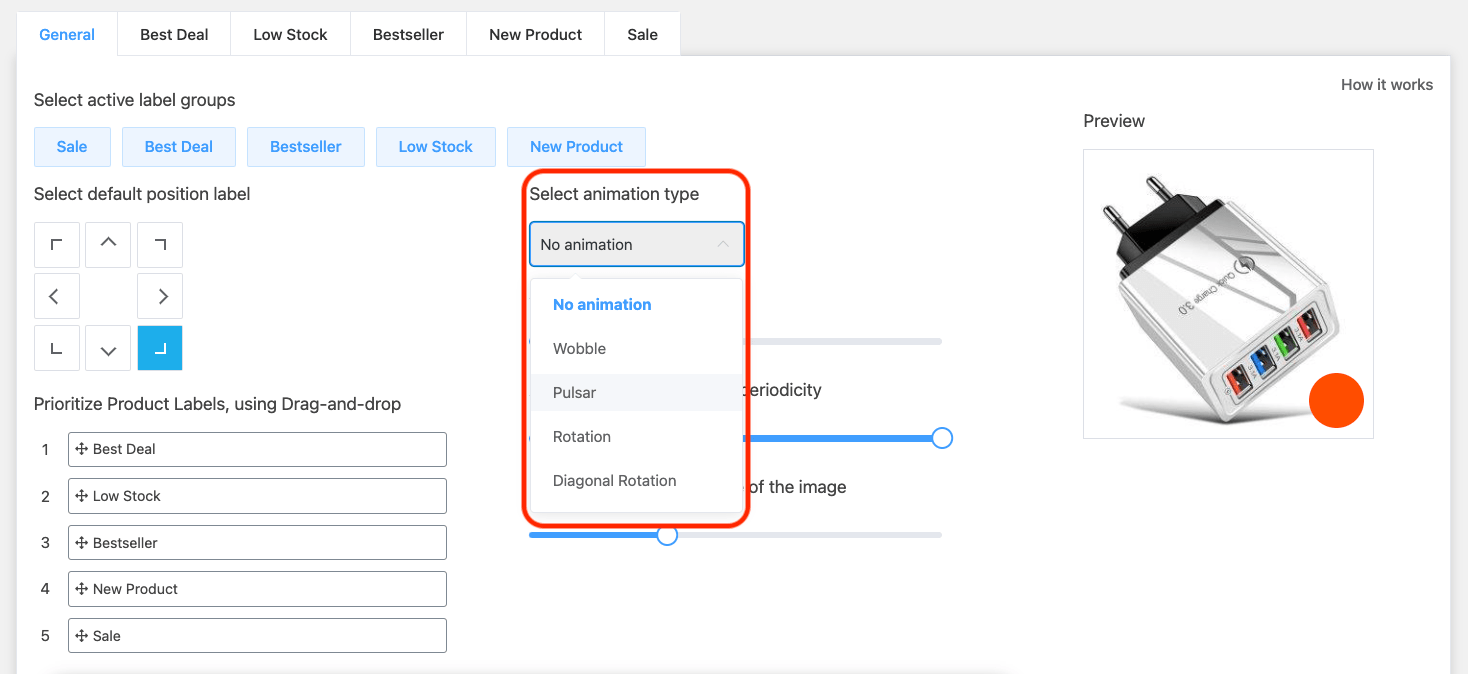The height and width of the screenshot is (674, 1468).
Task: Select the bottom-center position arrow
Action: pyautogui.click(x=108, y=347)
